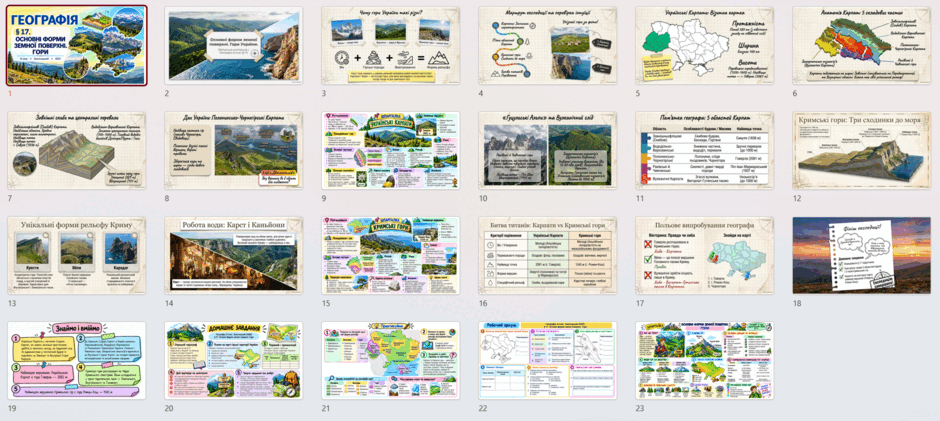This screenshot has width=940, height=421.
Task: Select slide 22 'Робочий аркуш' worksheet thumbnail
Action: click(x=548, y=360)
